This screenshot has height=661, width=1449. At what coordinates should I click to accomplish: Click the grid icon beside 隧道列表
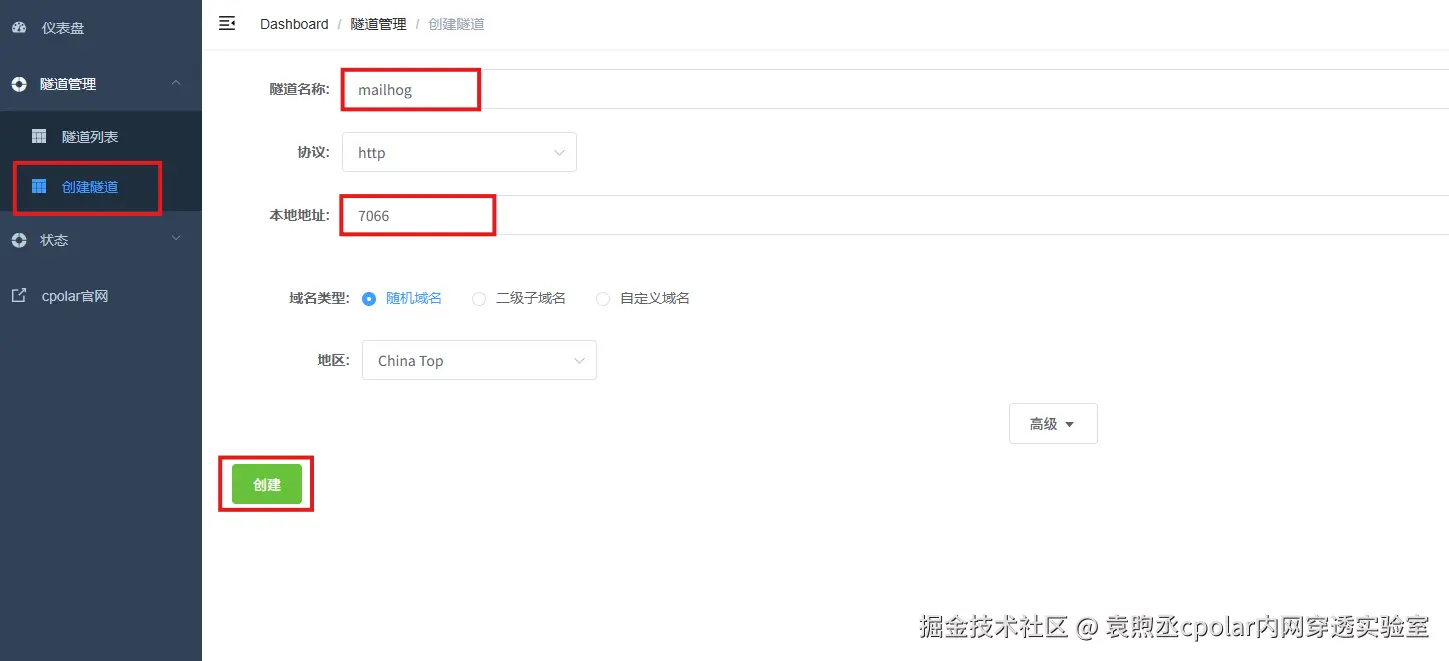pos(39,136)
